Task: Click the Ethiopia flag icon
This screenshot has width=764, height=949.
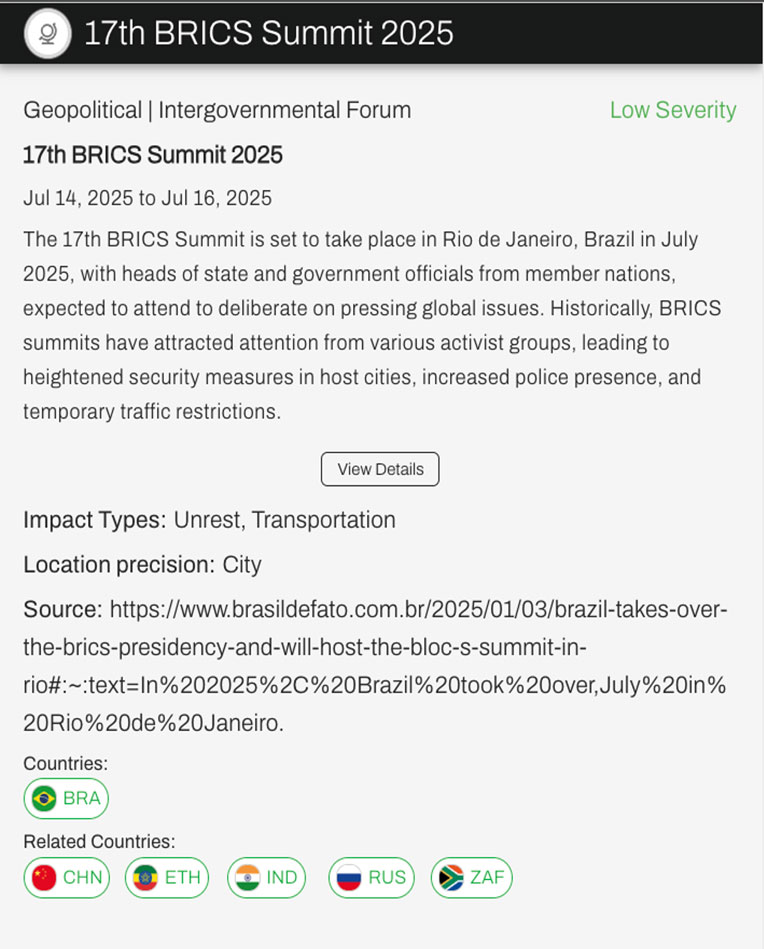Action: tap(146, 877)
